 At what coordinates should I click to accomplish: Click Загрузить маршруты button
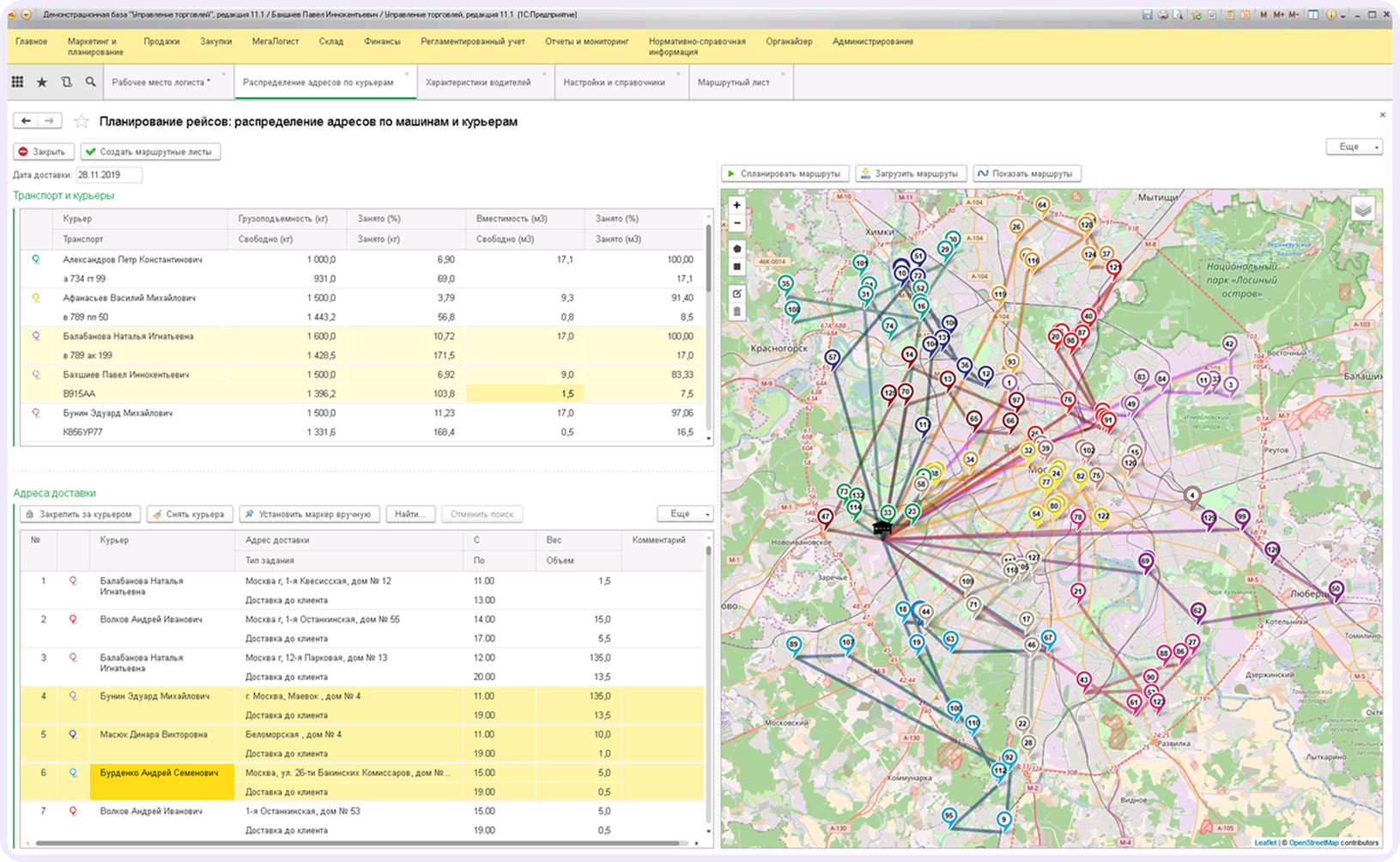[x=911, y=173]
